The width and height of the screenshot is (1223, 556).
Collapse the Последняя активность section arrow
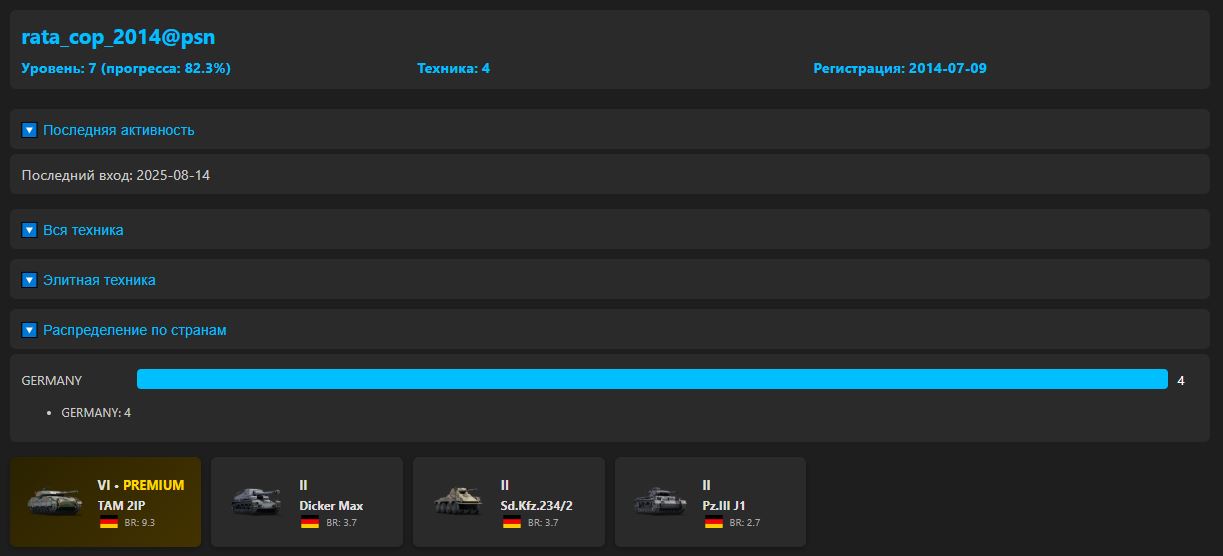click(x=29, y=130)
